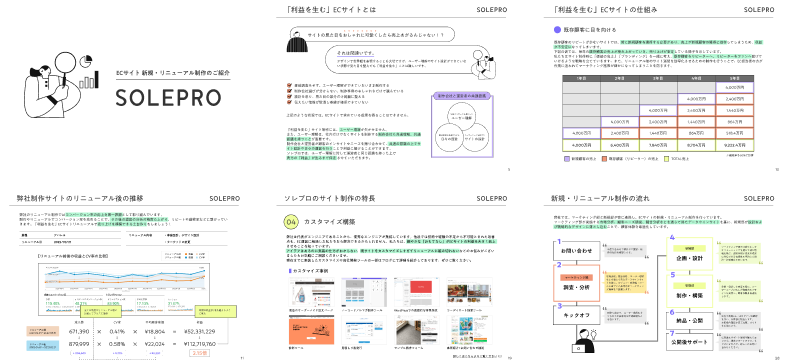Click the value '¥18,804'
Image resolution: width=800 pixels, height=364 pixels.
[154, 332]
